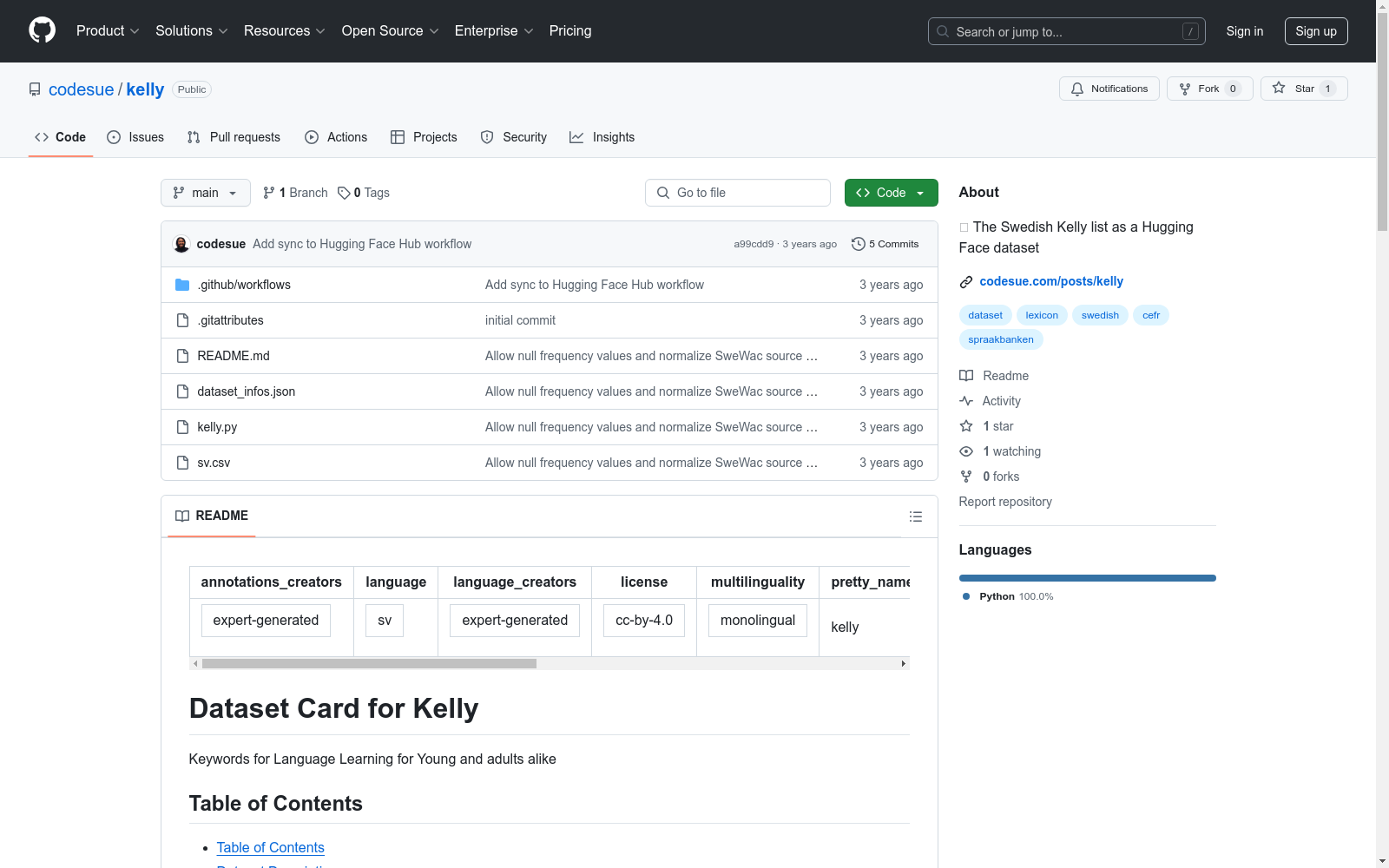The height and width of the screenshot is (868, 1389).
Task: Open the main branch selector dropdown
Action: (206, 193)
